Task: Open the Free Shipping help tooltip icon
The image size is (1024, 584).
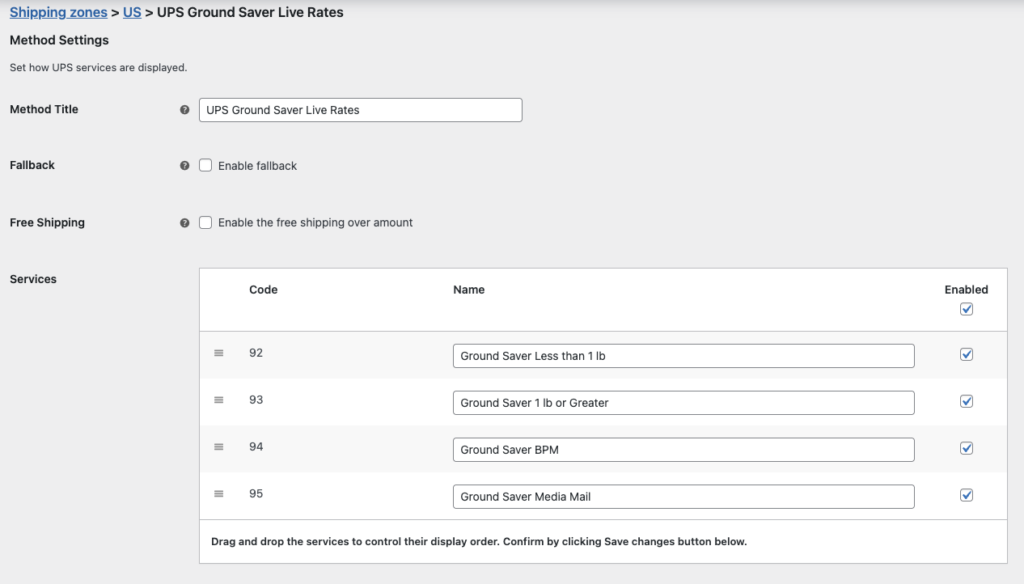Action: click(x=185, y=223)
